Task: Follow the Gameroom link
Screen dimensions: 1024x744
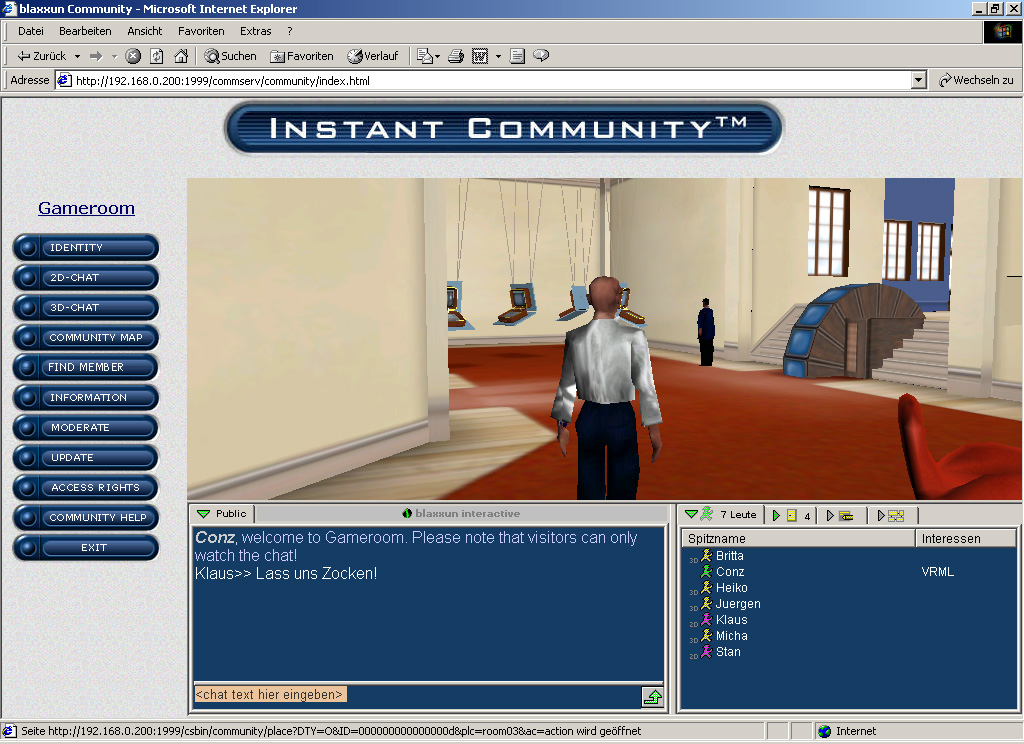Action: [86, 208]
